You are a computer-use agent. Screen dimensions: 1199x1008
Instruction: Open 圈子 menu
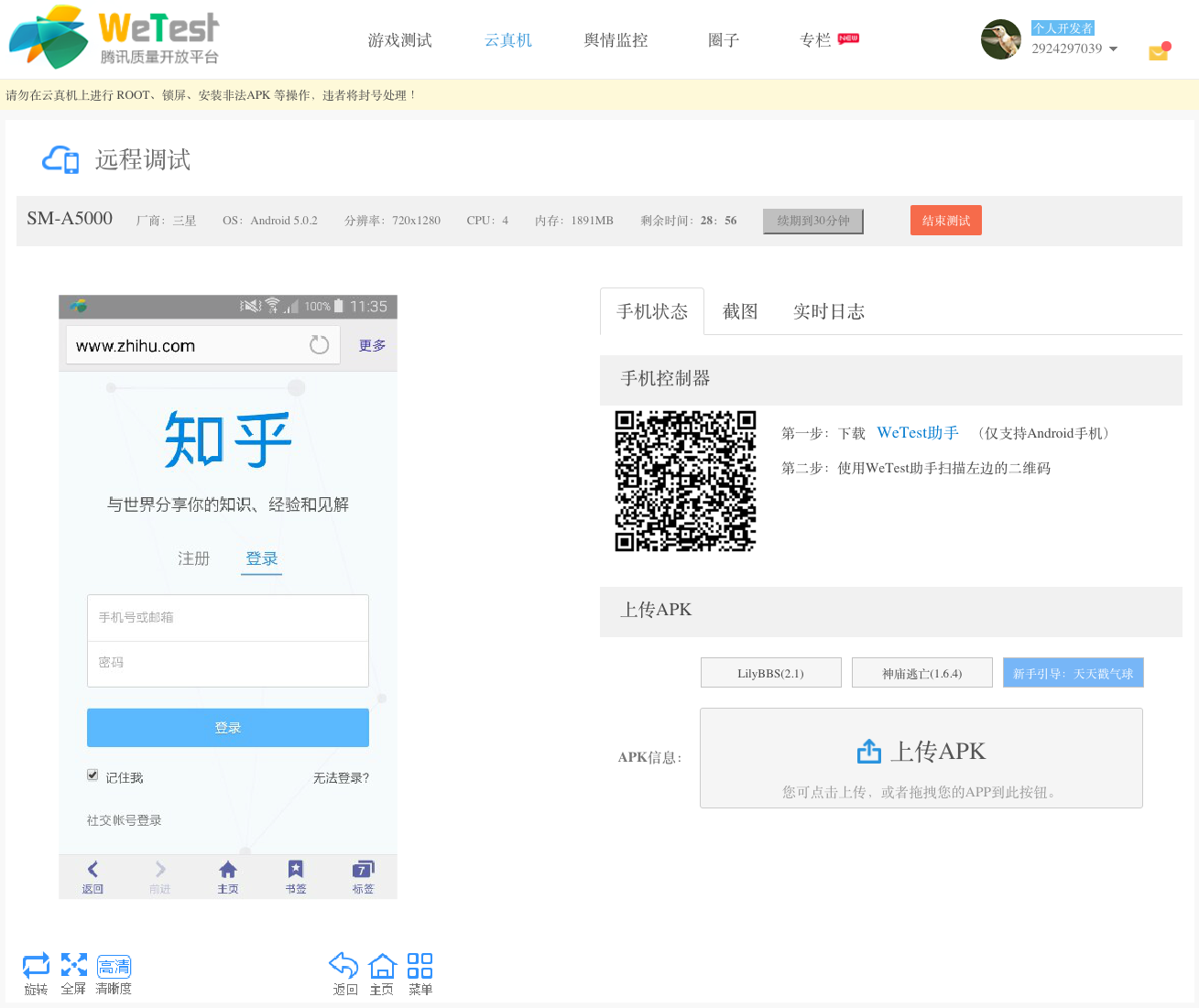pyautogui.click(x=724, y=40)
